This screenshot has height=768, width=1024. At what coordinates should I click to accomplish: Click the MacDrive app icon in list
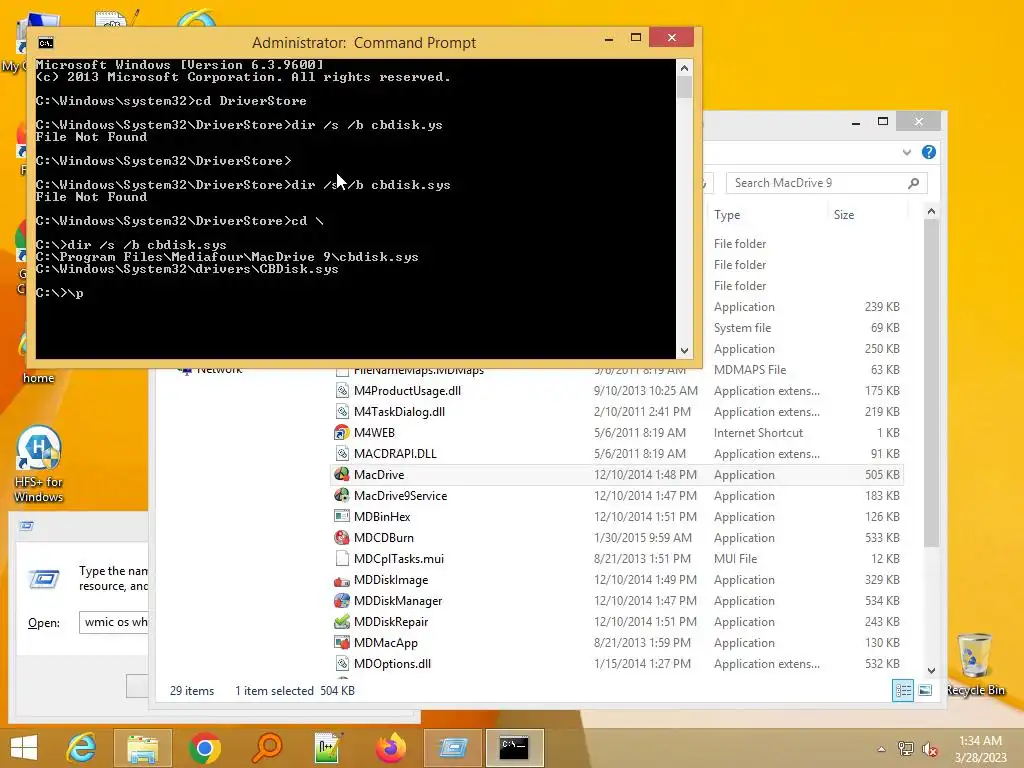[342, 475]
